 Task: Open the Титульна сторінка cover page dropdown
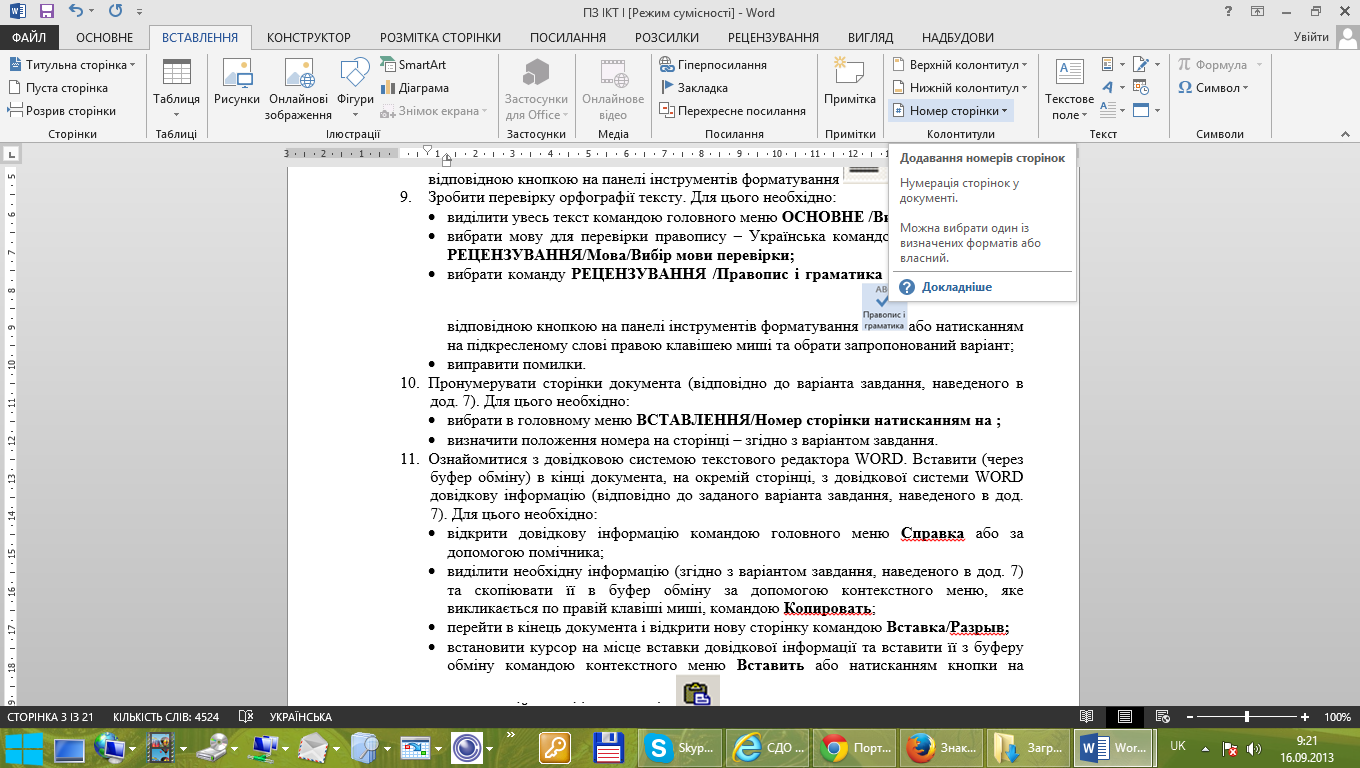pos(72,65)
